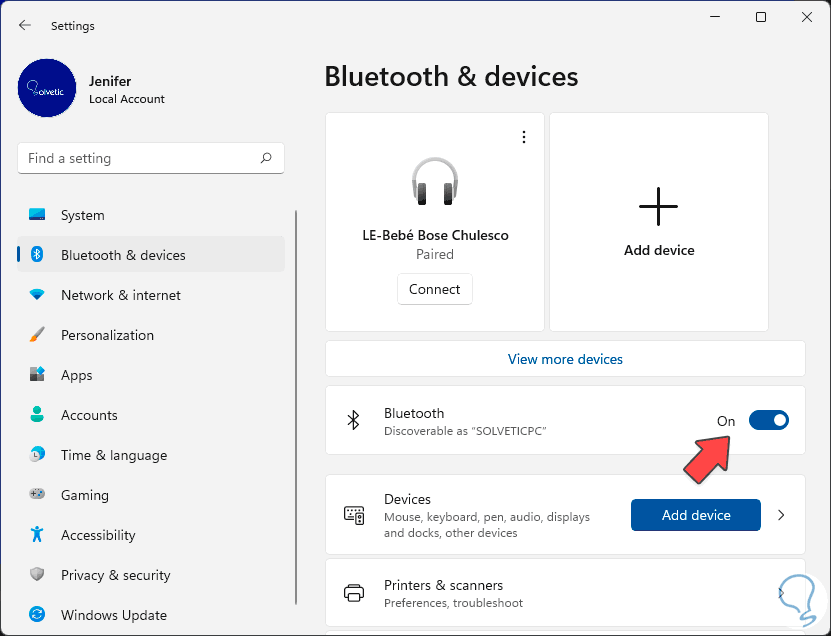This screenshot has height=636, width=831.
Task: Click the back arrow in Settings header
Action: (25, 25)
